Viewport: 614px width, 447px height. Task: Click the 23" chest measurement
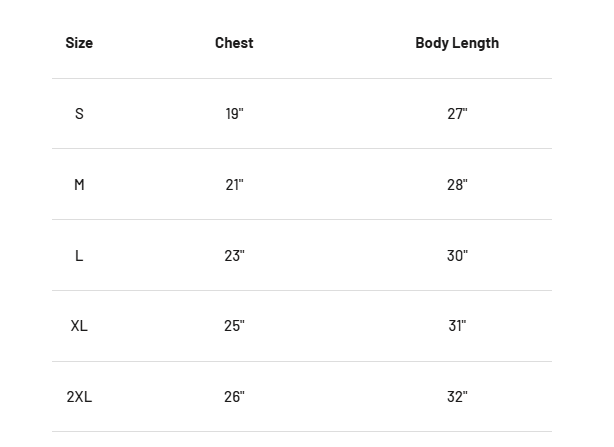click(234, 255)
